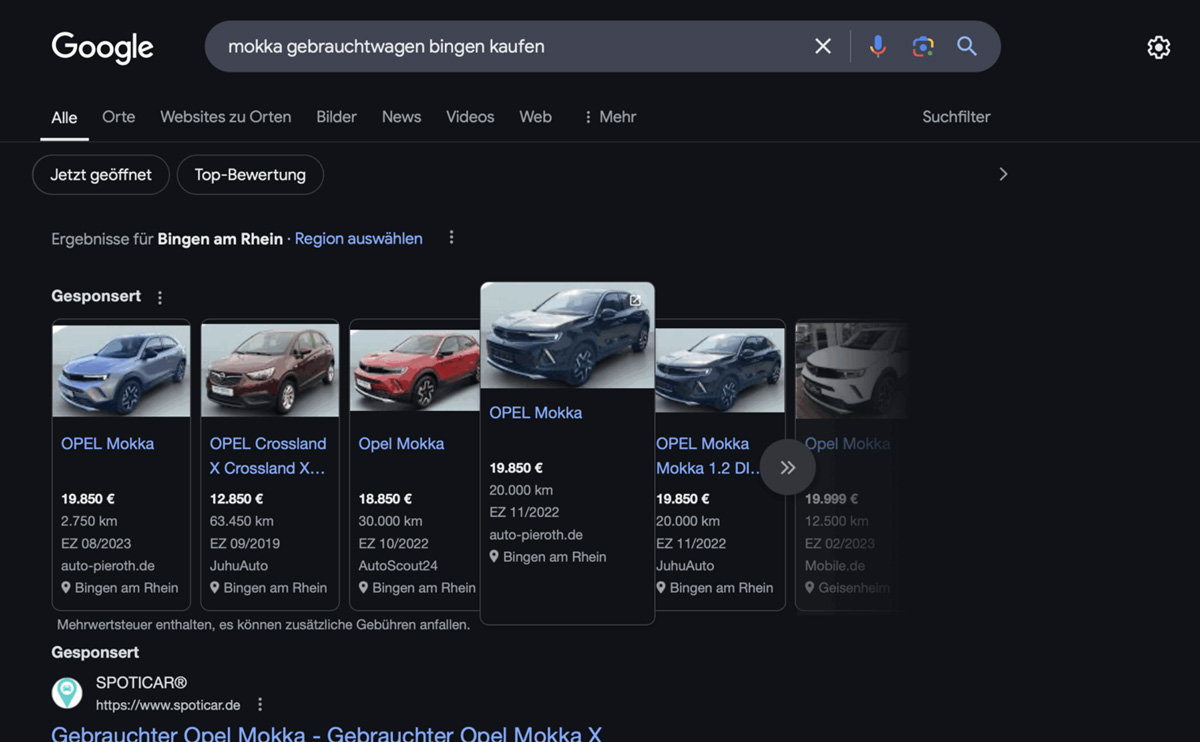Click 63.450 km mileage text
This screenshot has height=742, width=1200.
(241, 521)
